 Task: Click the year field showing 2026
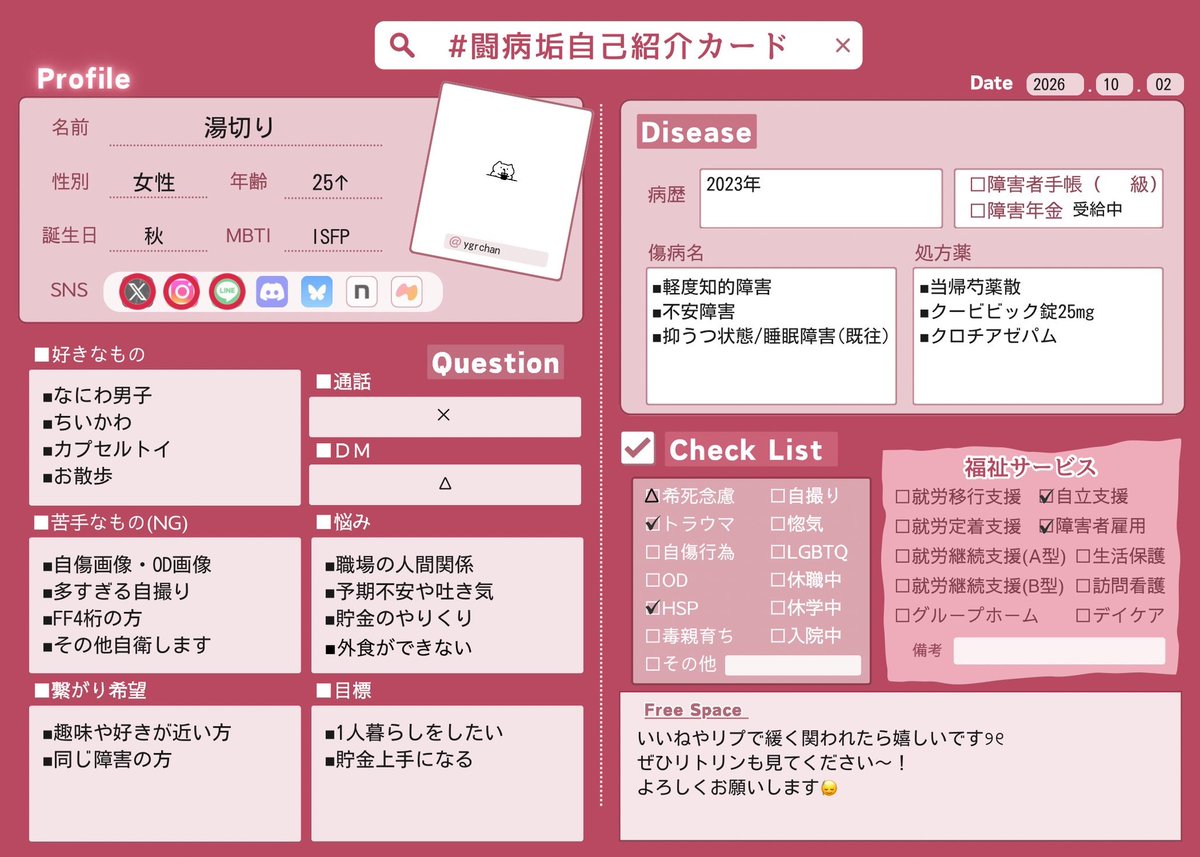[x=1055, y=84]
